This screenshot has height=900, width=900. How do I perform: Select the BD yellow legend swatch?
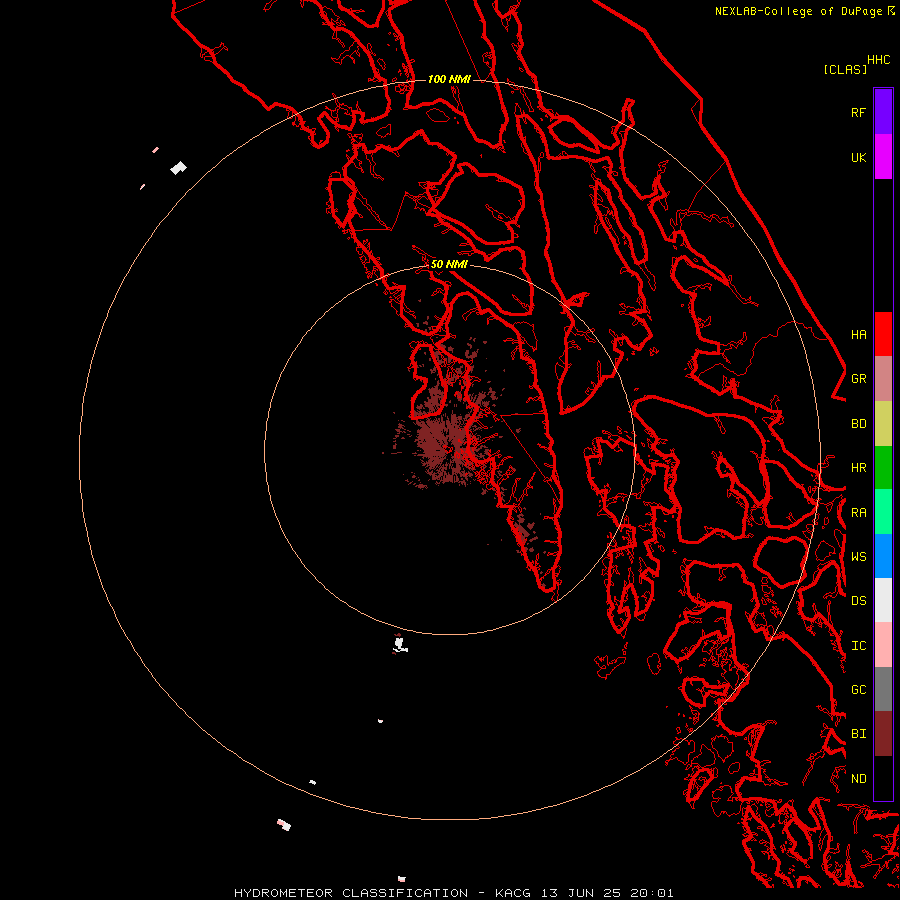click(883, 424)
